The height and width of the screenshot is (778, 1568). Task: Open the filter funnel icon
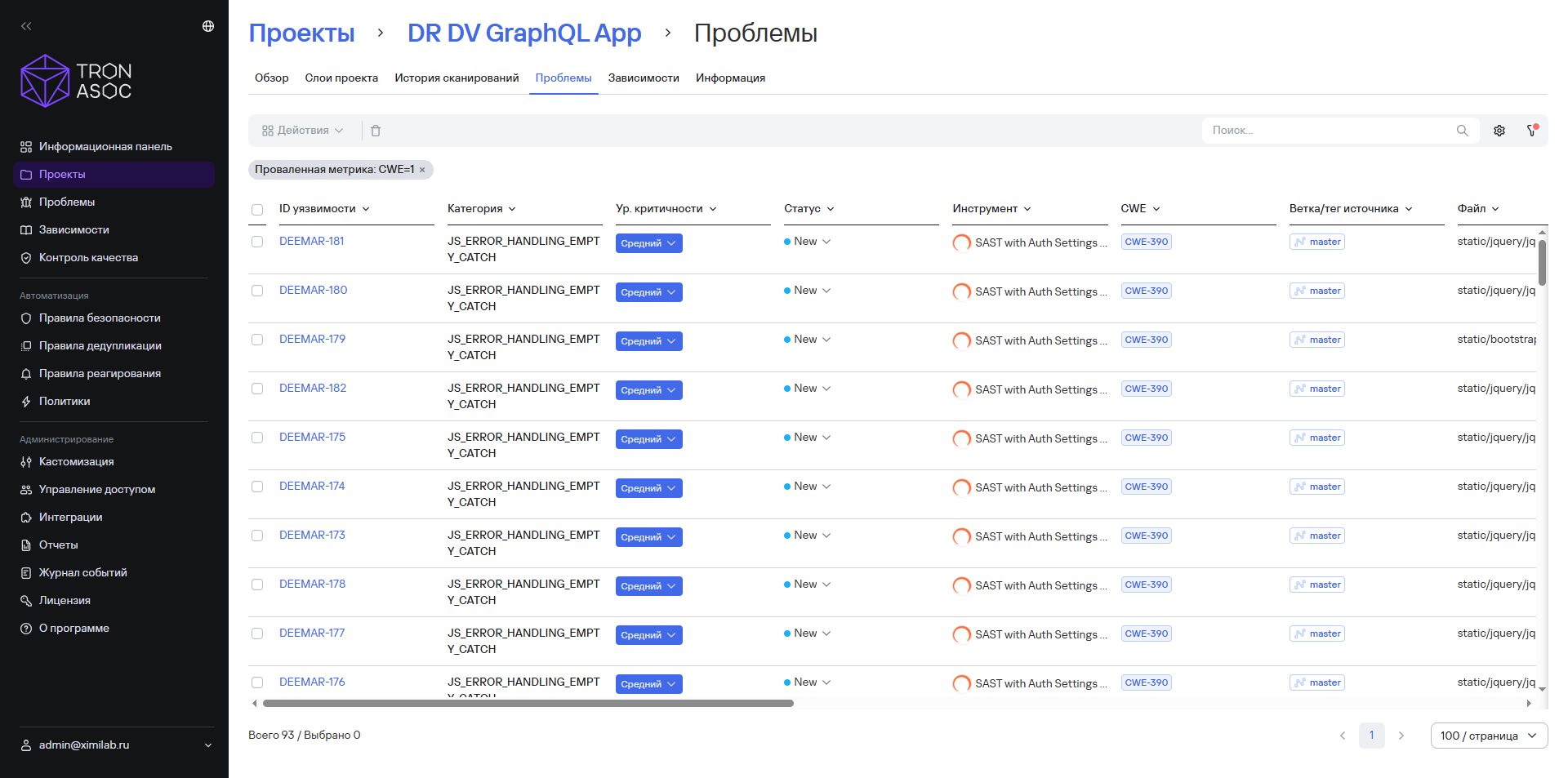pyautogui.click(x=1532, y=131)
